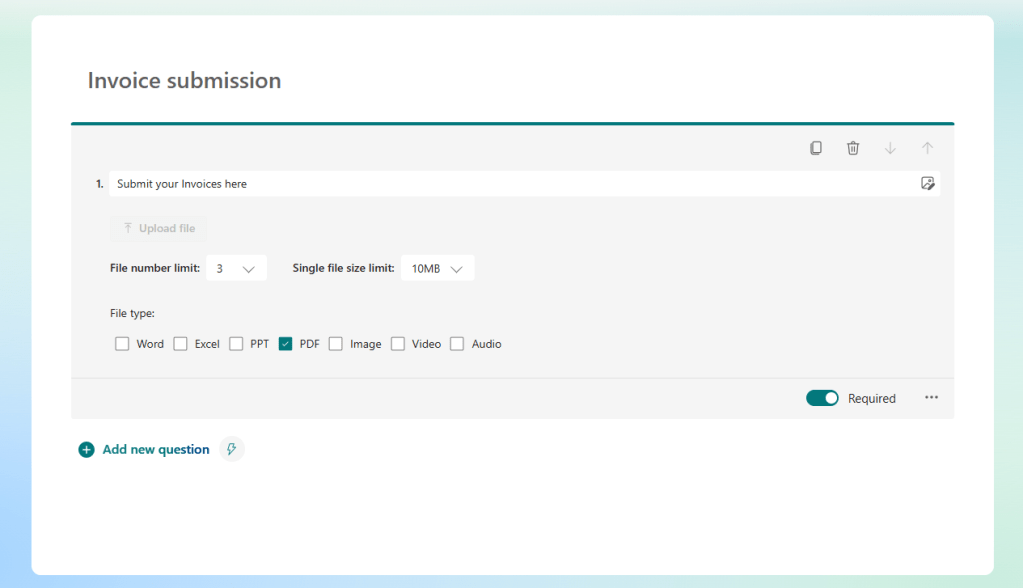Delete the question using the trash icon
Image resolution: width=1023 pixels, height=588 pixels.
(x=852, y=147)
